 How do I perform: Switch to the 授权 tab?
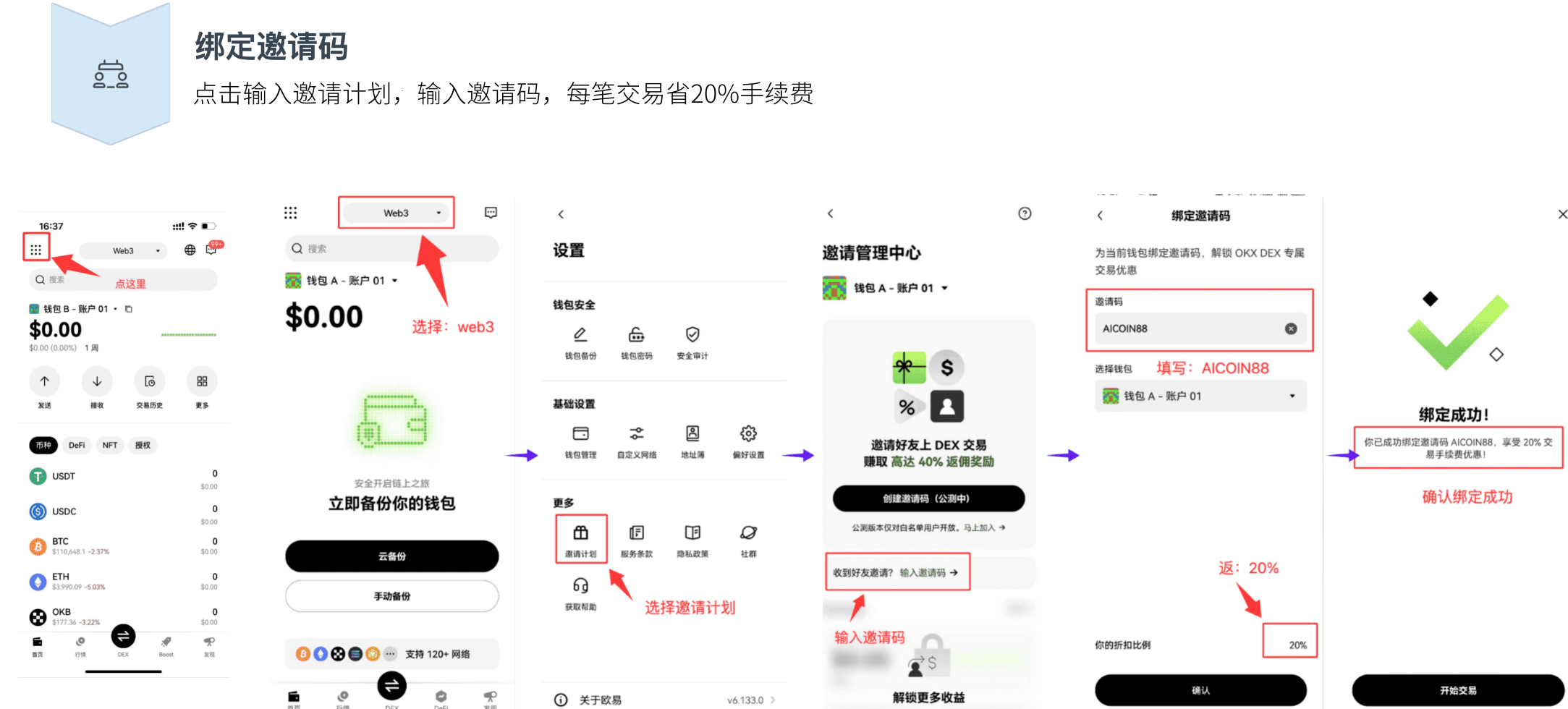[143, 445]
